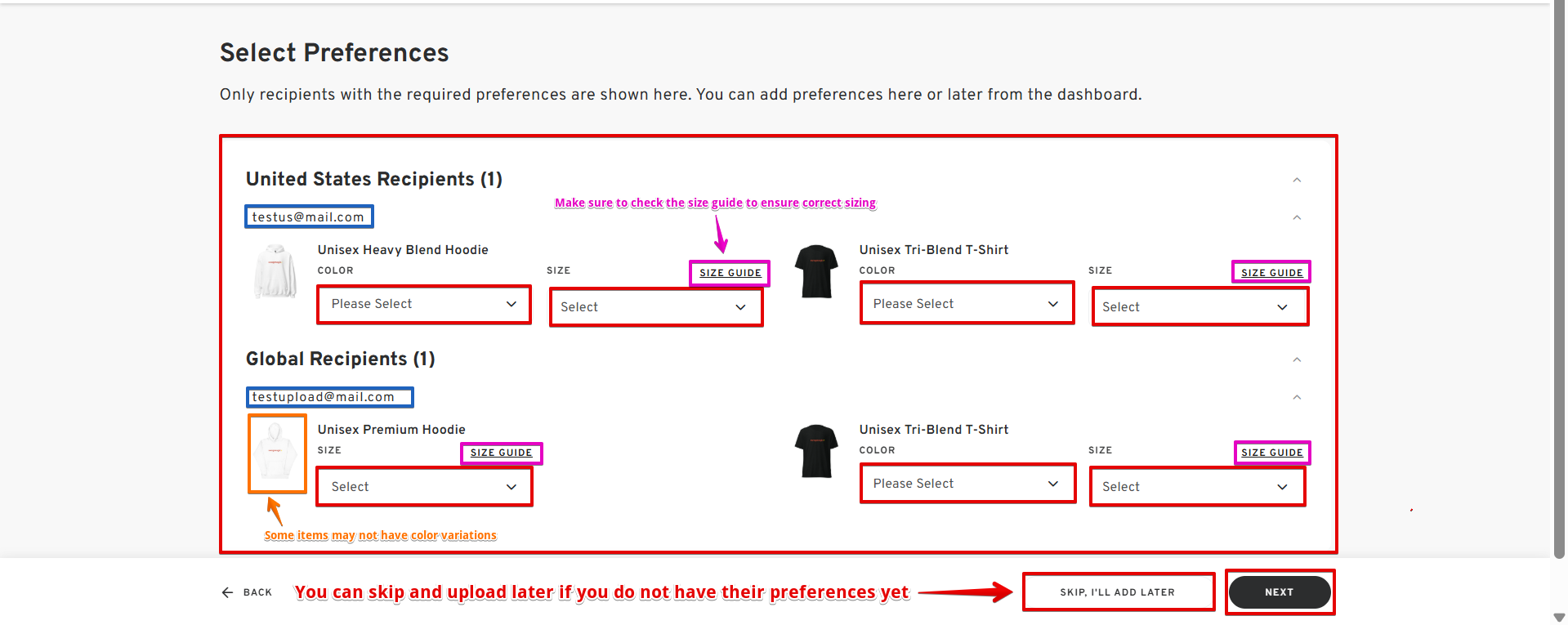This screenshot has height=625, width=1568.
Task: Collapse the Global Recipients section
Action: pos(1297,359)
